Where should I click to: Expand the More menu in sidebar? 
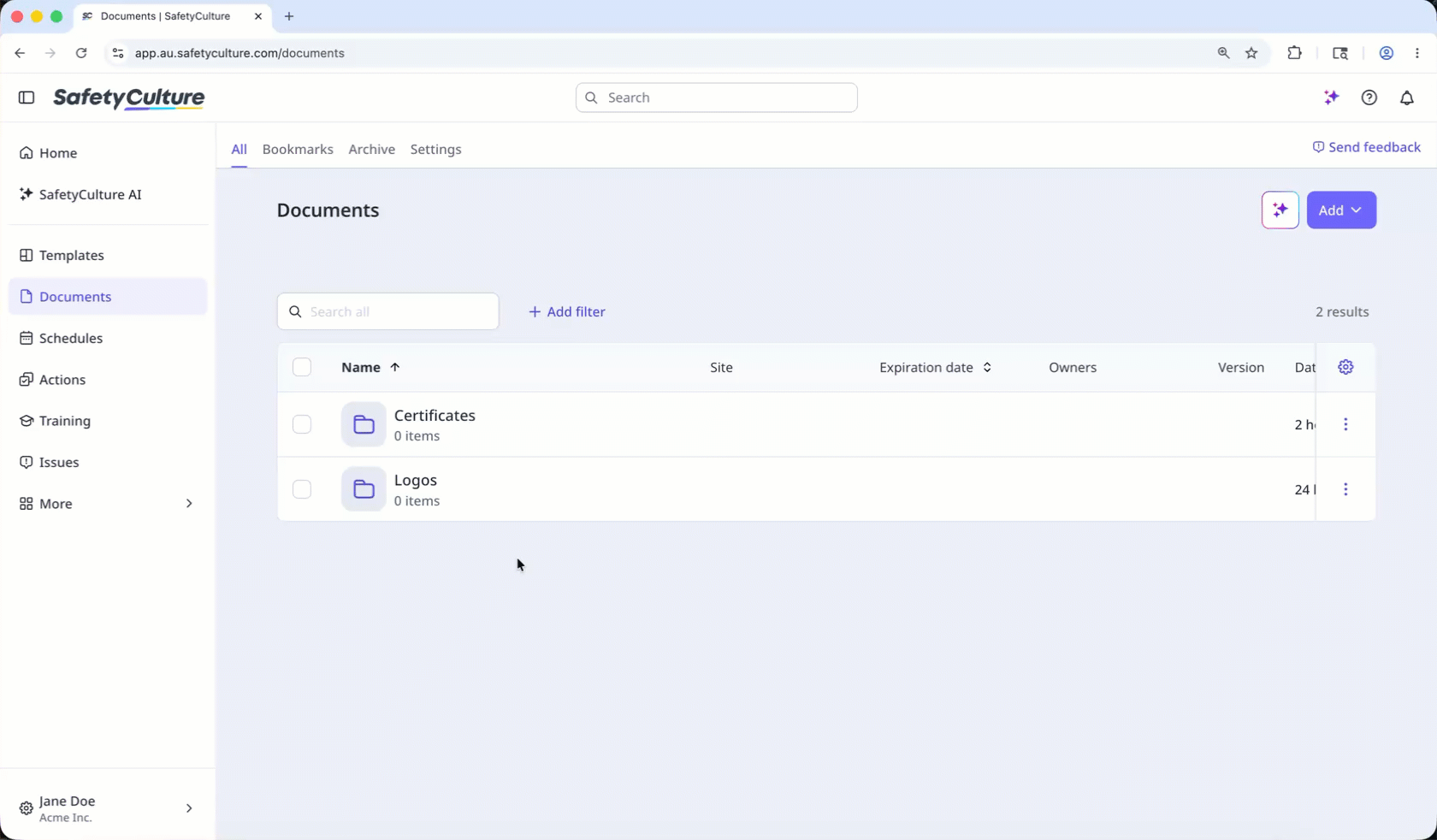point(108,504)
